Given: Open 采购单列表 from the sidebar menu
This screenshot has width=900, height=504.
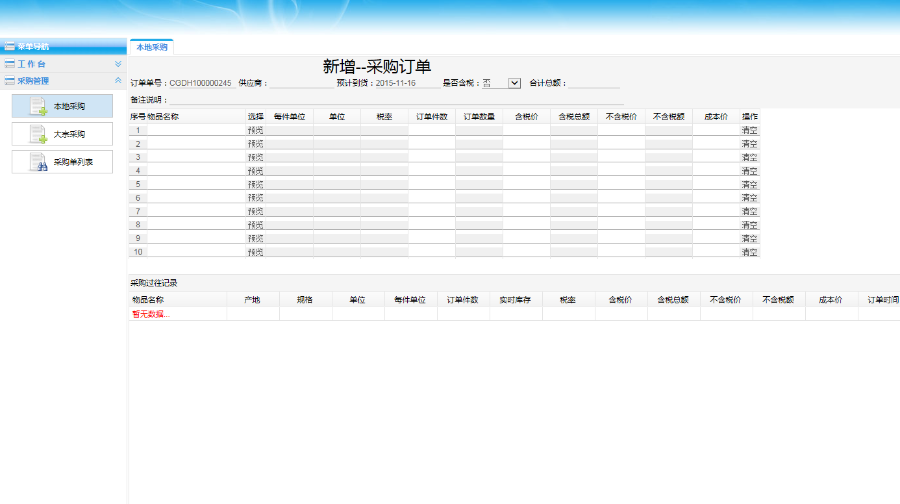Looking at the screenshot, I should click(x=72, y=162).
